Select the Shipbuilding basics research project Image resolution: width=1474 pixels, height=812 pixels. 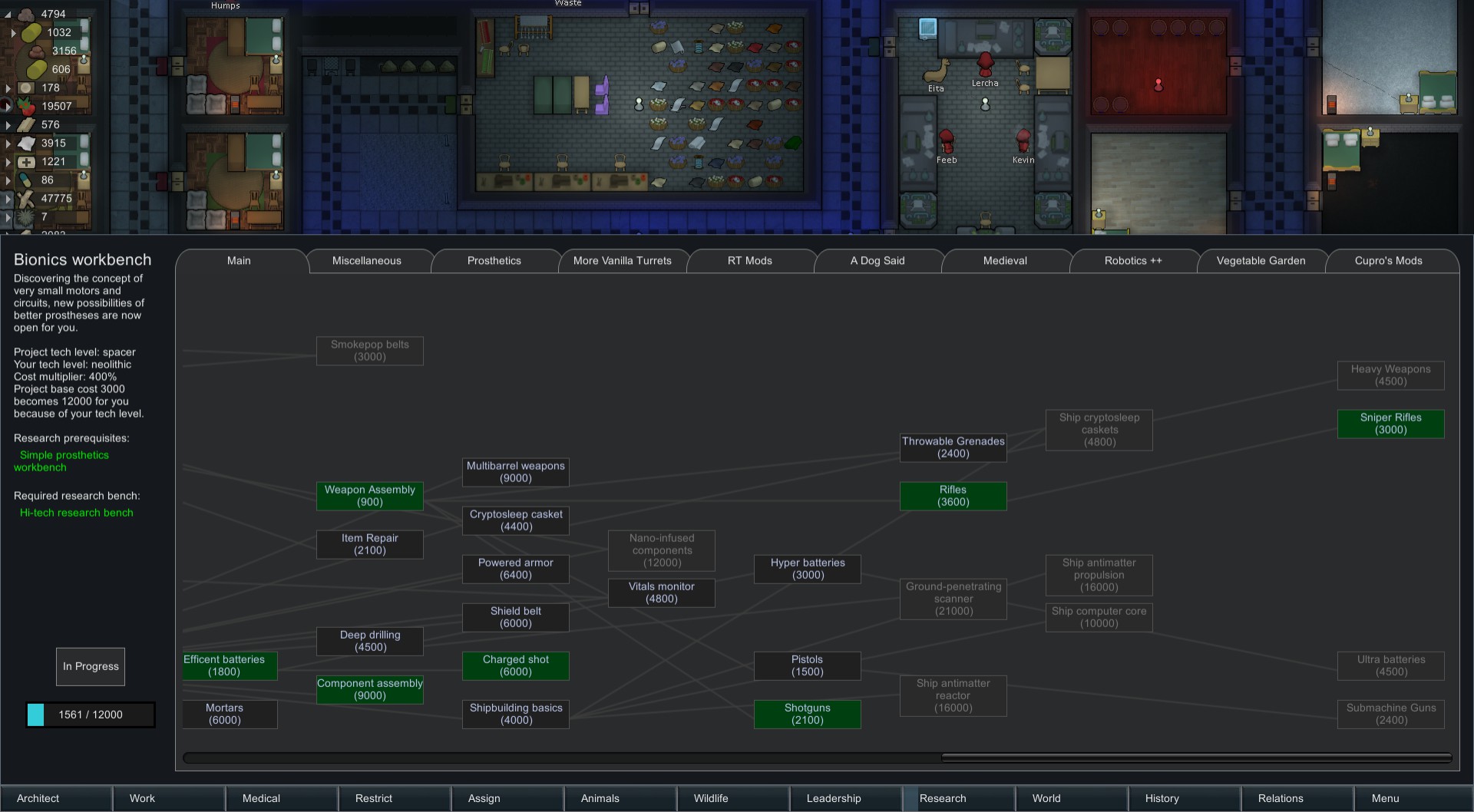[516, 714]
